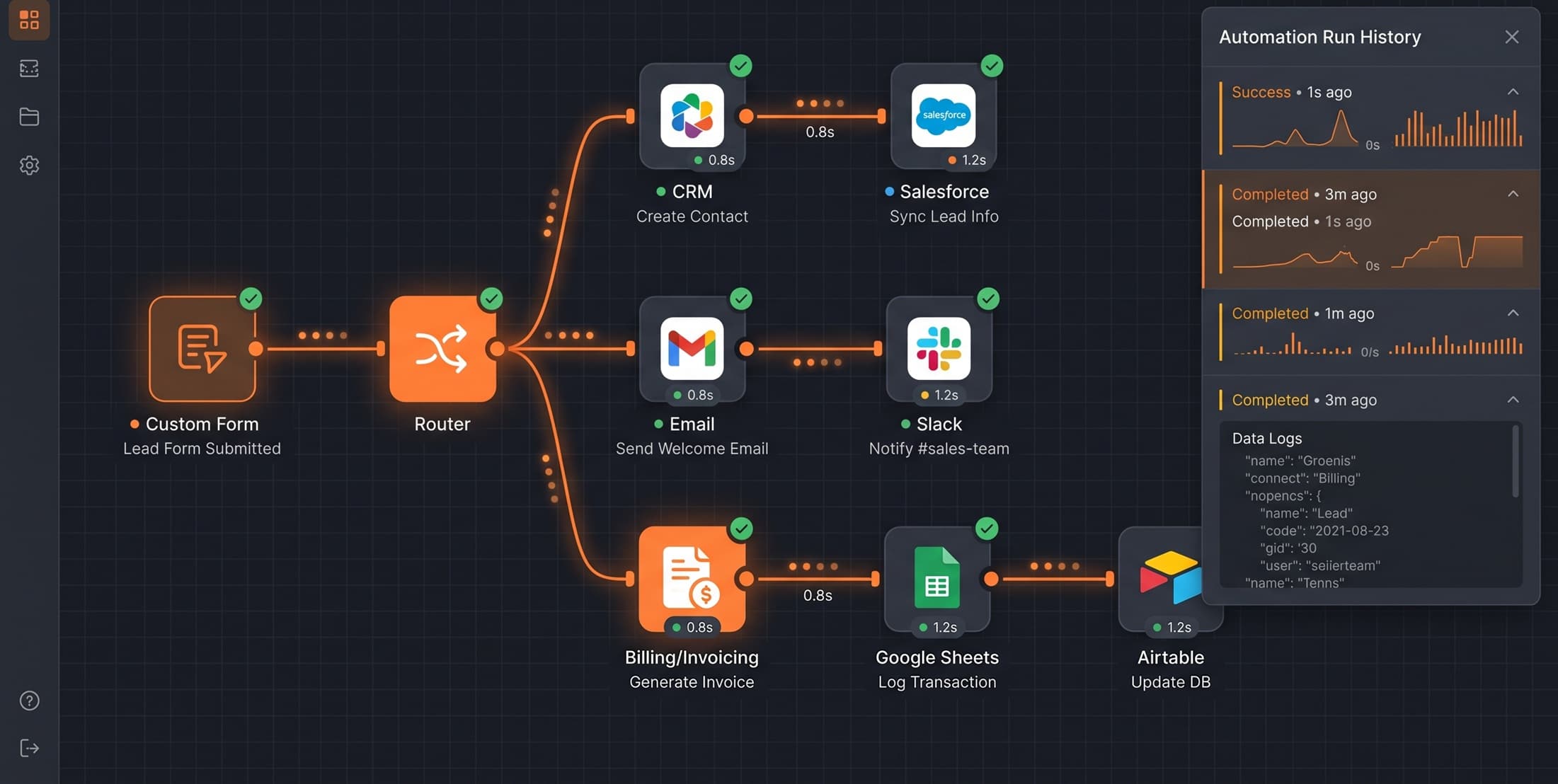Image resolution: width=1558 pixels, height=784 pixels.
Task: Click the logout icon in sidebar
Action: click(29, 748)
